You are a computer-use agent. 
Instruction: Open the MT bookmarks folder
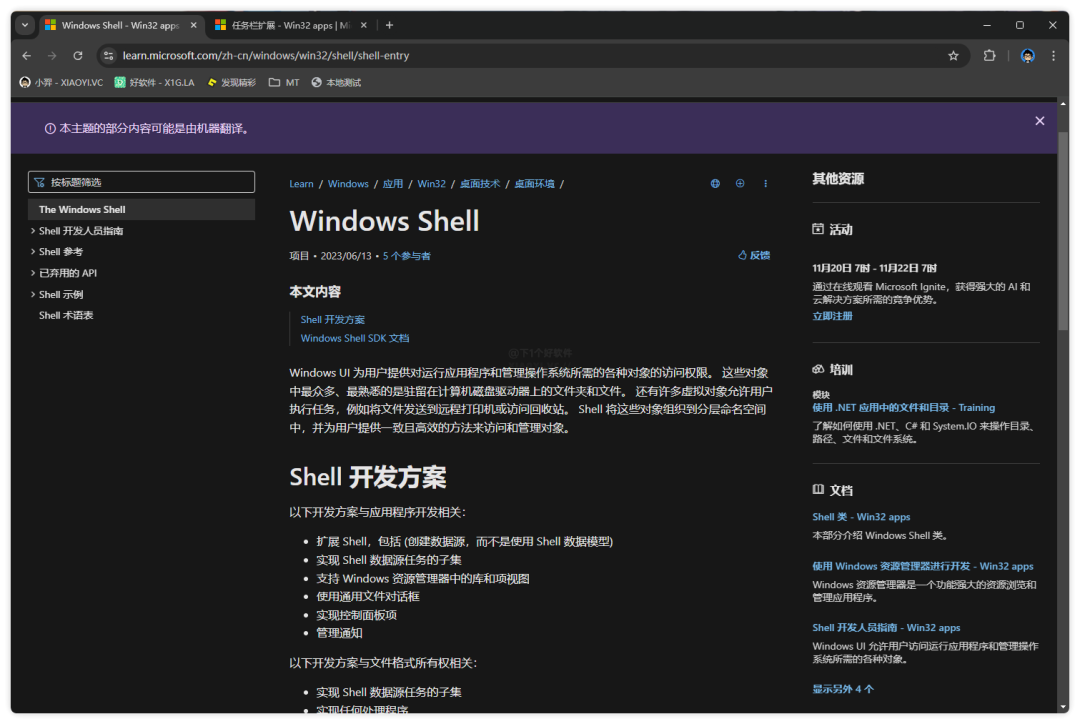(284, 83)
